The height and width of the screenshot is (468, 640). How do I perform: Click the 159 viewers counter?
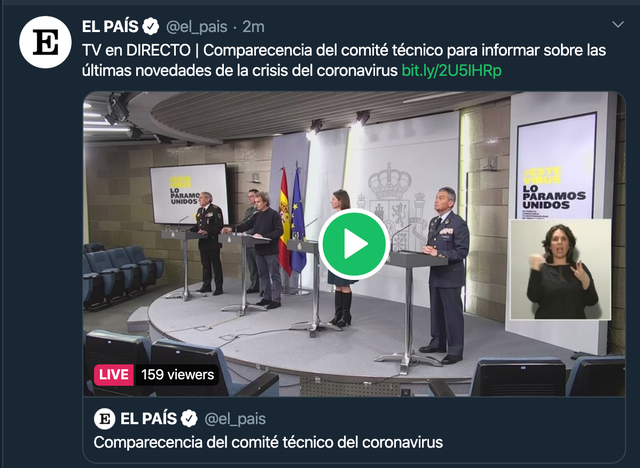(178, 375)
